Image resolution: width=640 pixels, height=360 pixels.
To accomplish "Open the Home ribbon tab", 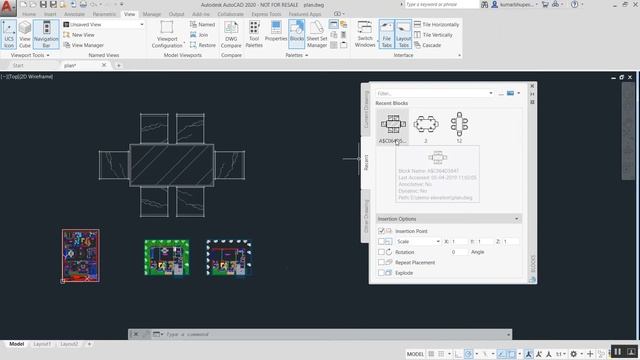I will pos(29,14).
